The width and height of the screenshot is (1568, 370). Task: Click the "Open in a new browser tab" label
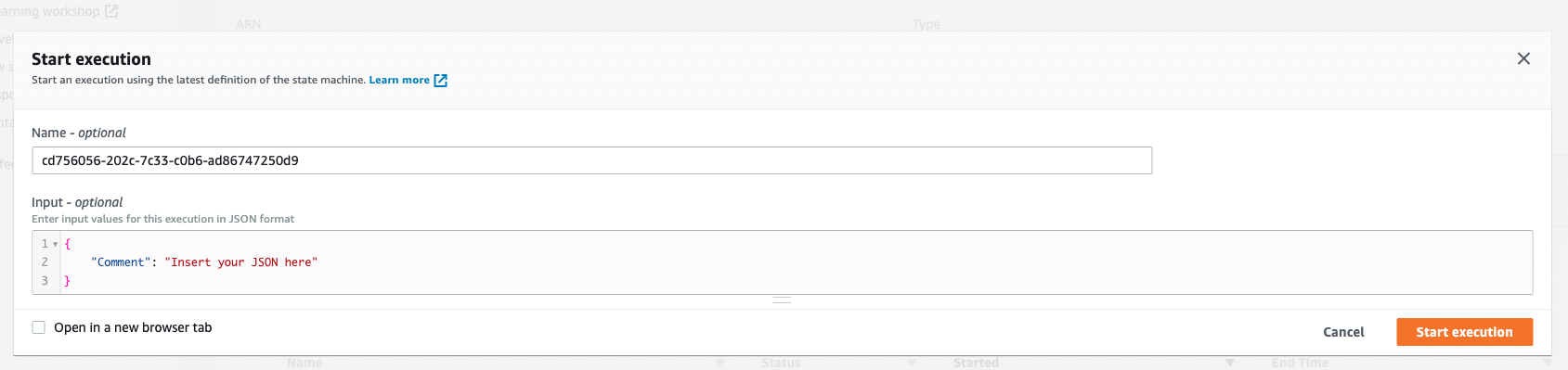coord(133,327)
